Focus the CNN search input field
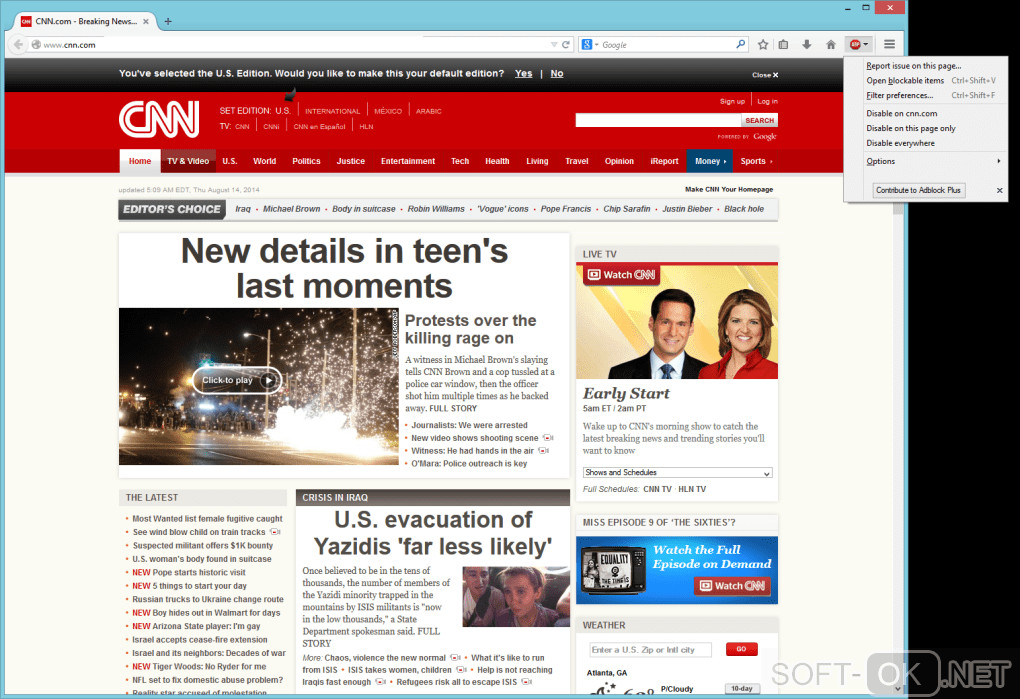This screenshot has height=699, width=1020. tap(658, 120)
